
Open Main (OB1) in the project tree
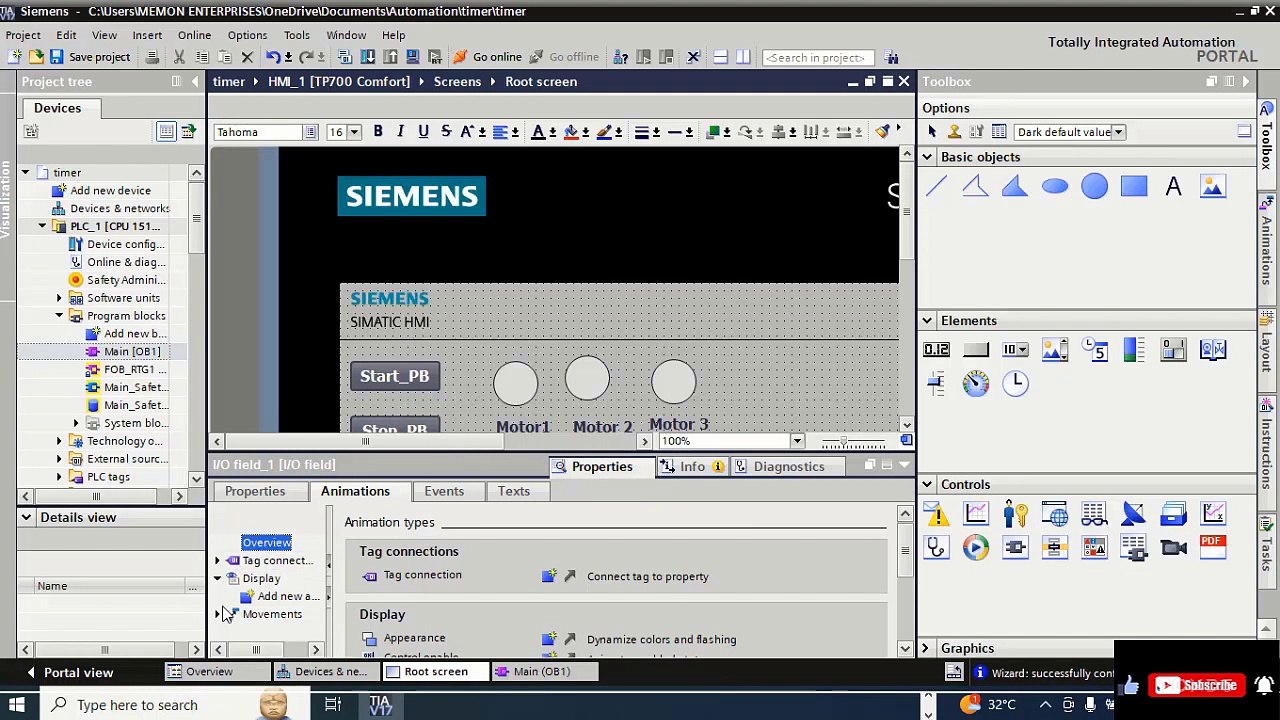(x=132, y=352)
